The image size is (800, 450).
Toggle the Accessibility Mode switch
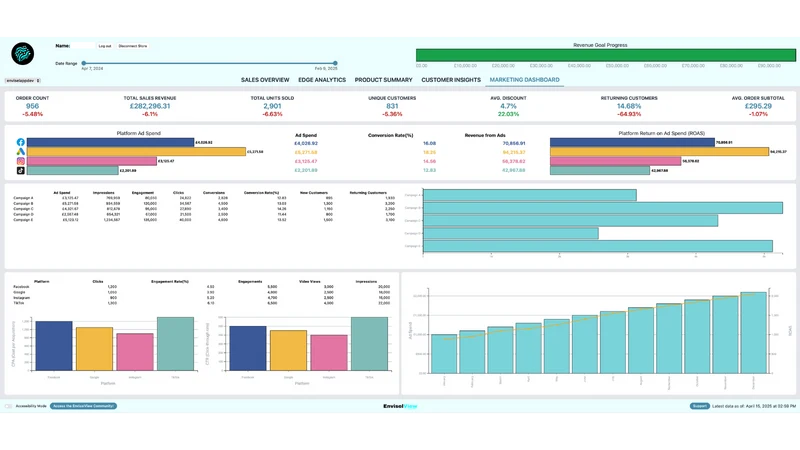click(x=8, y=406)
